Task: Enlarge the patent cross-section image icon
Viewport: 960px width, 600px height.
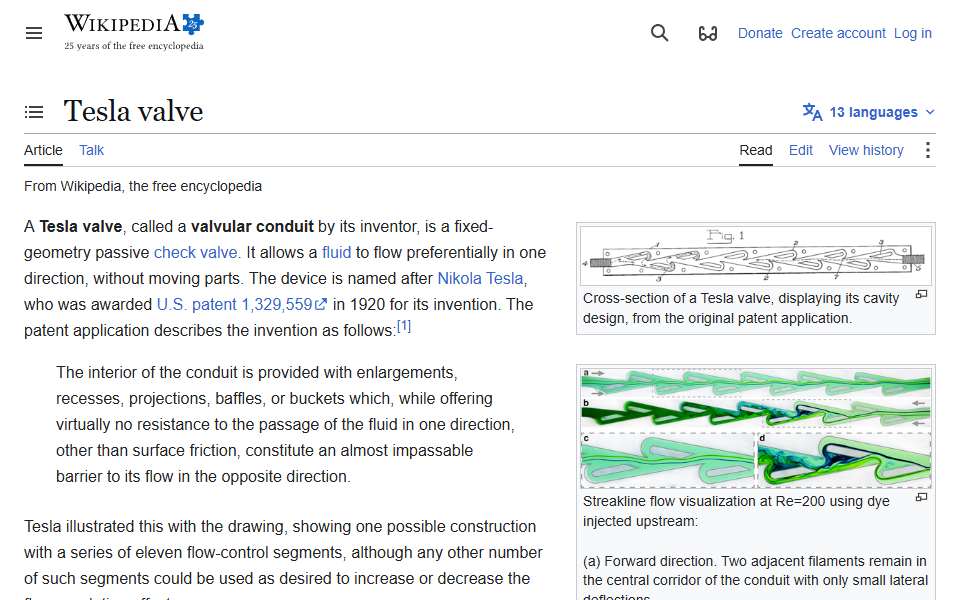Action: pos(921,294)
